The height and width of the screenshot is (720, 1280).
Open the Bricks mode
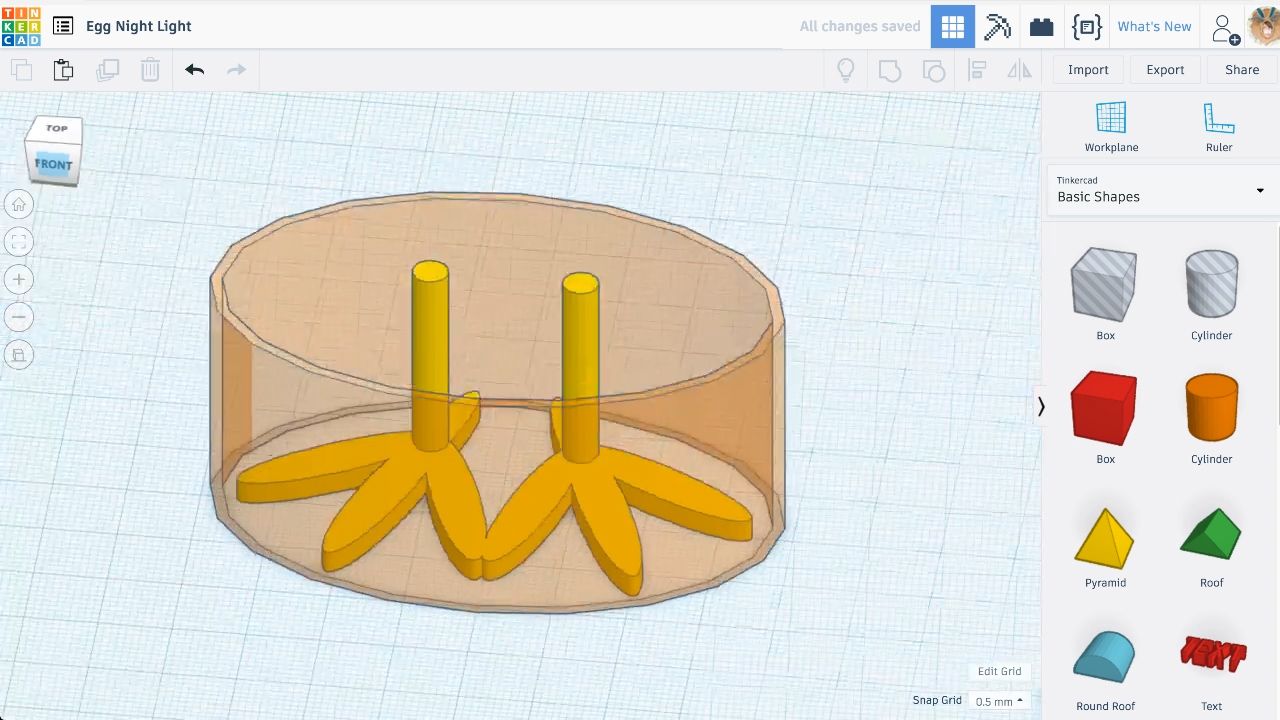[x=1041, y=27]
